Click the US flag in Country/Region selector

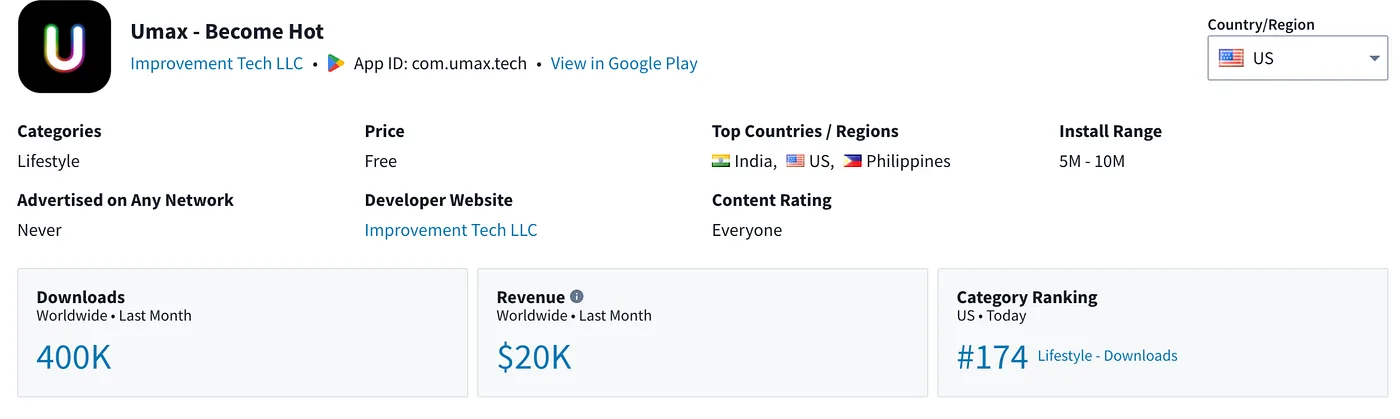pyautogui.click(x=1231, y=58)
